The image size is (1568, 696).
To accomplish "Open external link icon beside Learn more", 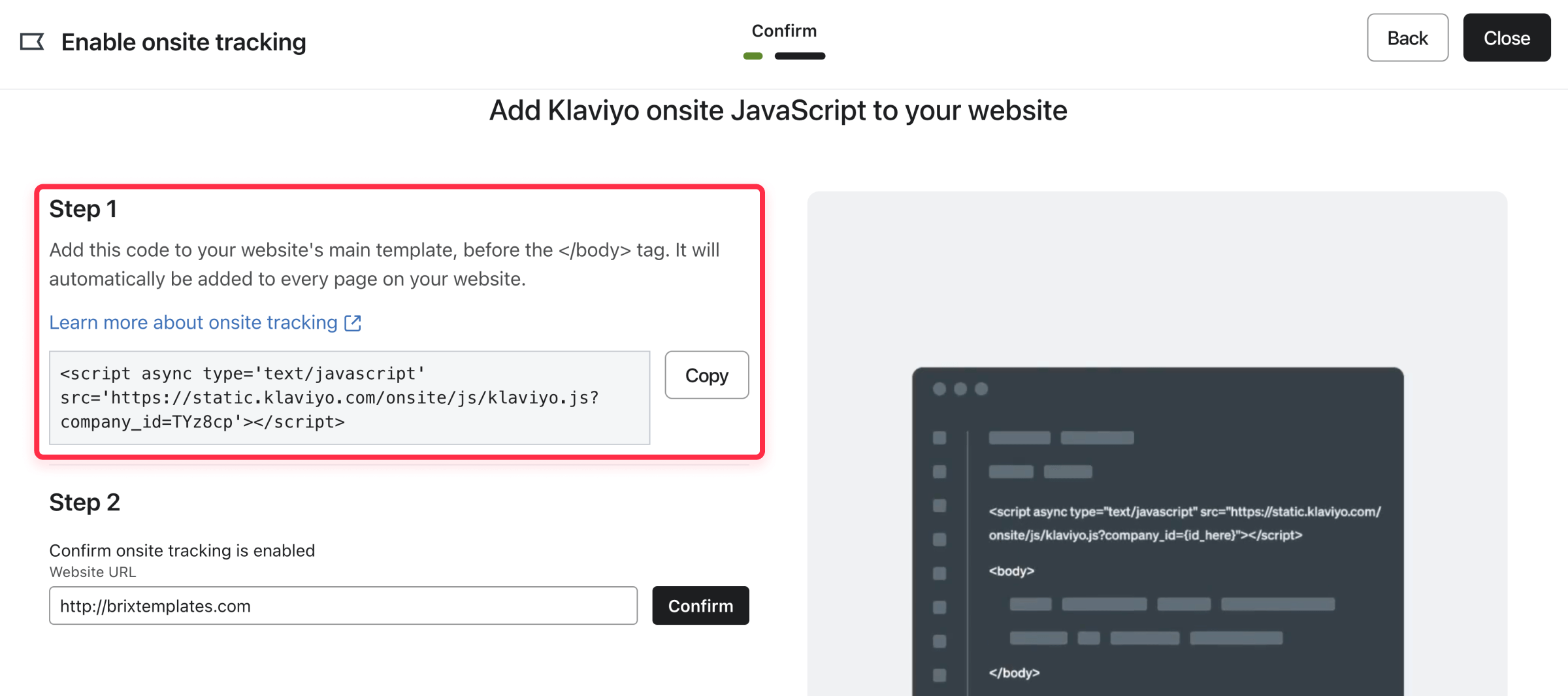I will pyautogui.click(x=353, y=323).
